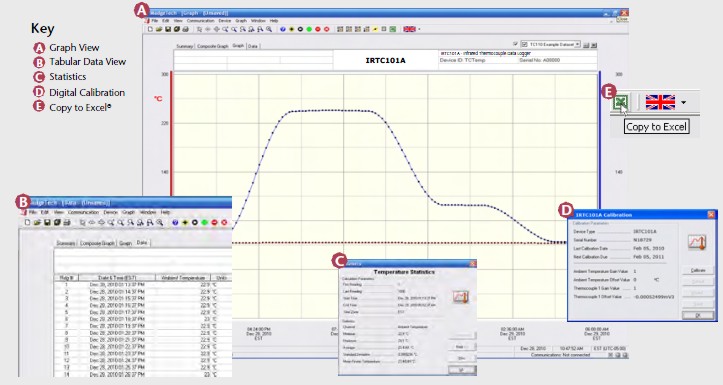Click New file icon in Data window toolbar

click(28, 222)
